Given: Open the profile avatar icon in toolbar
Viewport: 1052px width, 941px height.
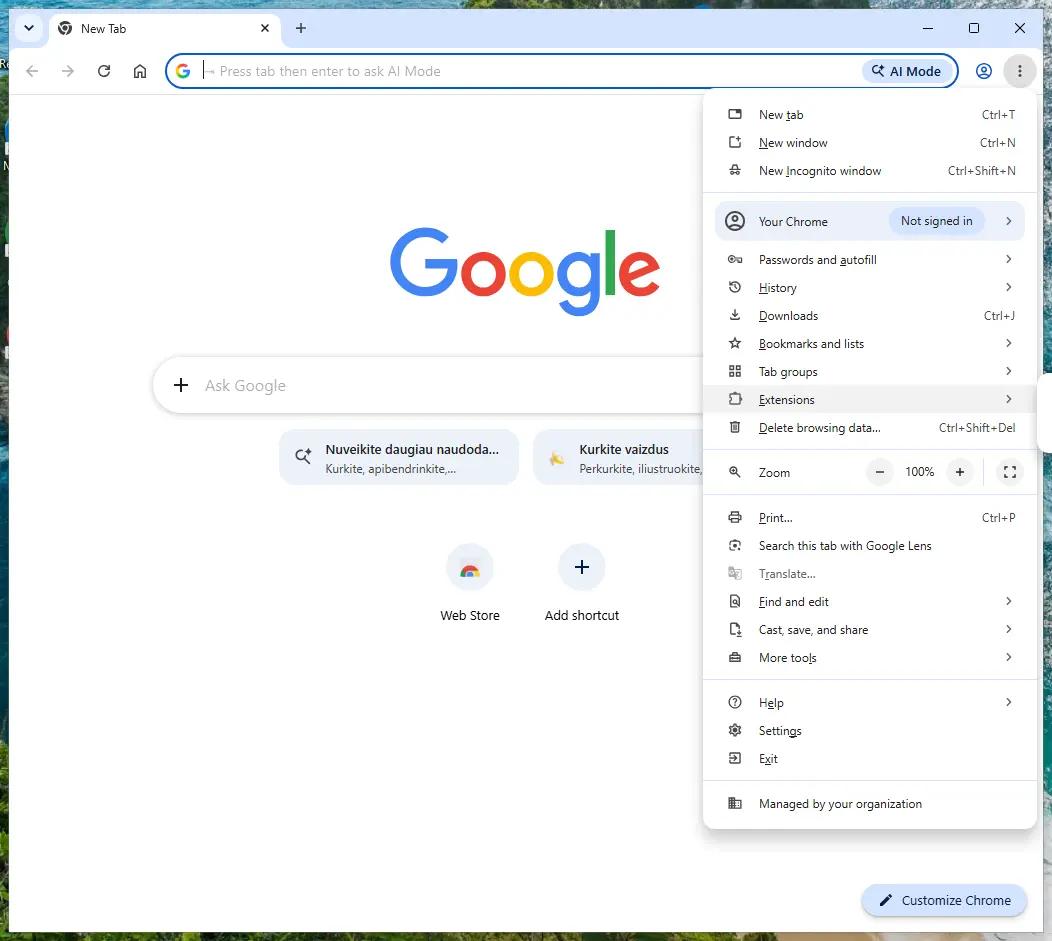Looking at the screenshot, I should 984,71.
